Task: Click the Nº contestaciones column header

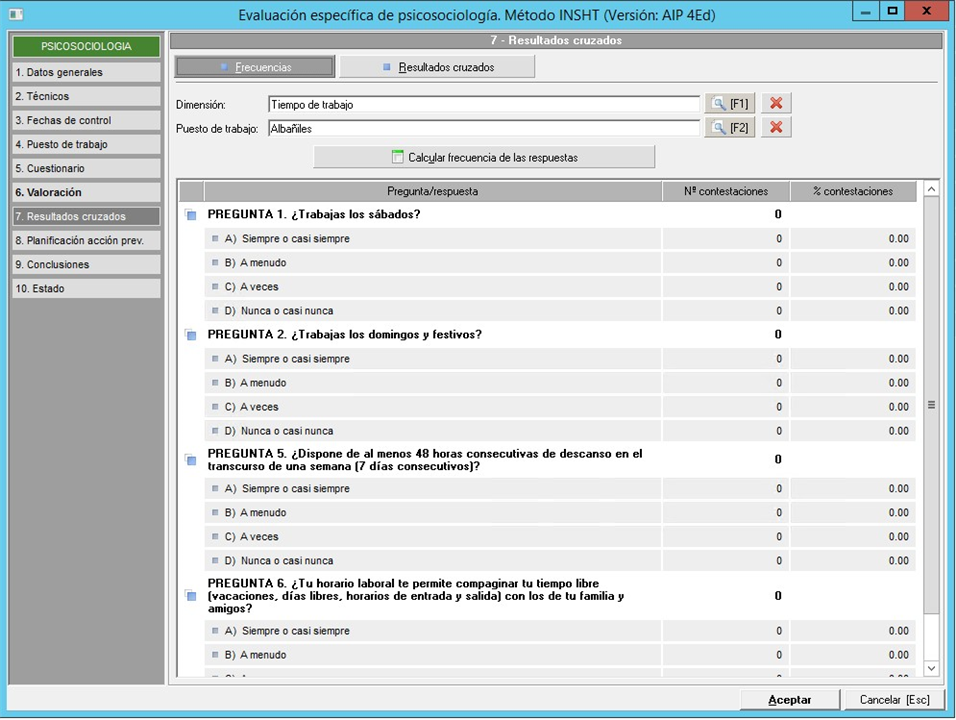Action: (725, 191)
